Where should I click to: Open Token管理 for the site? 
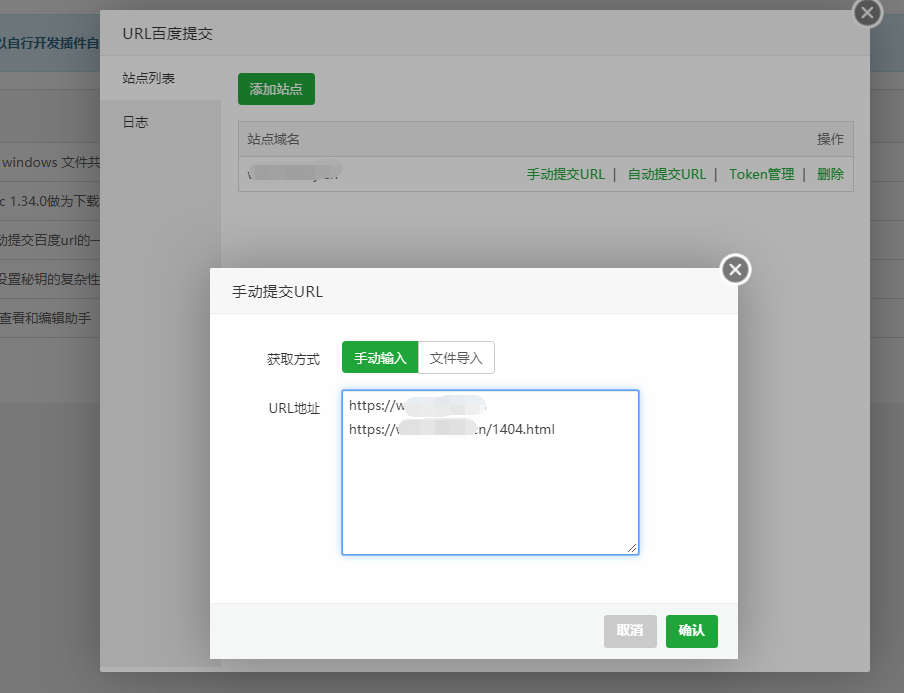(x=762, y=174)
